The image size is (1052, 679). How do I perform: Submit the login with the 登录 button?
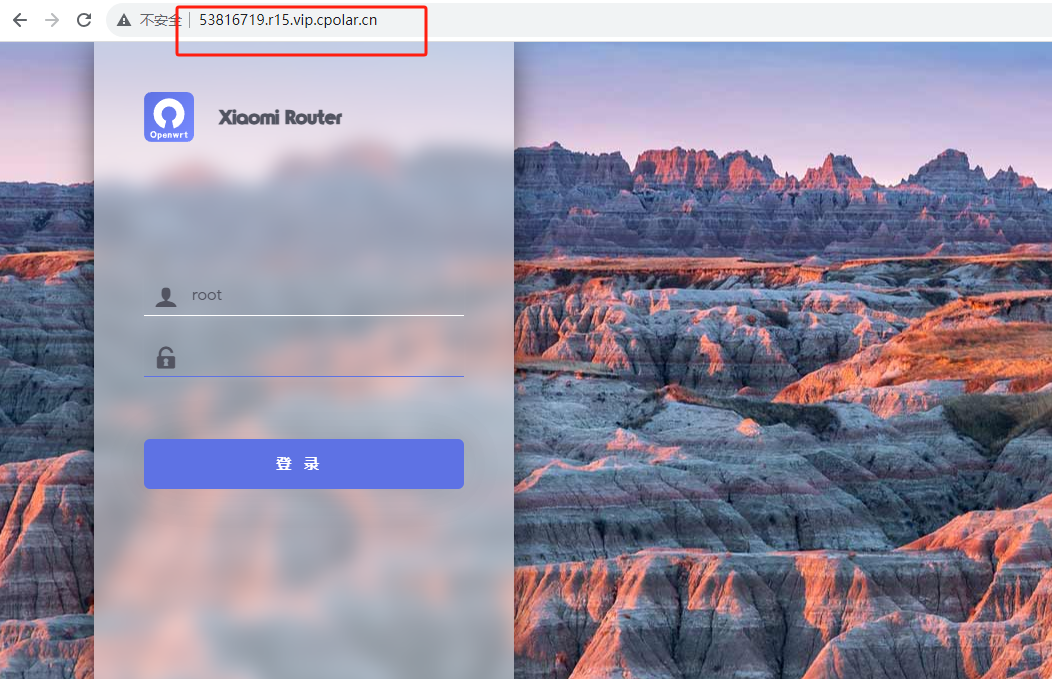pyautogui.click(x=304, y=464)
